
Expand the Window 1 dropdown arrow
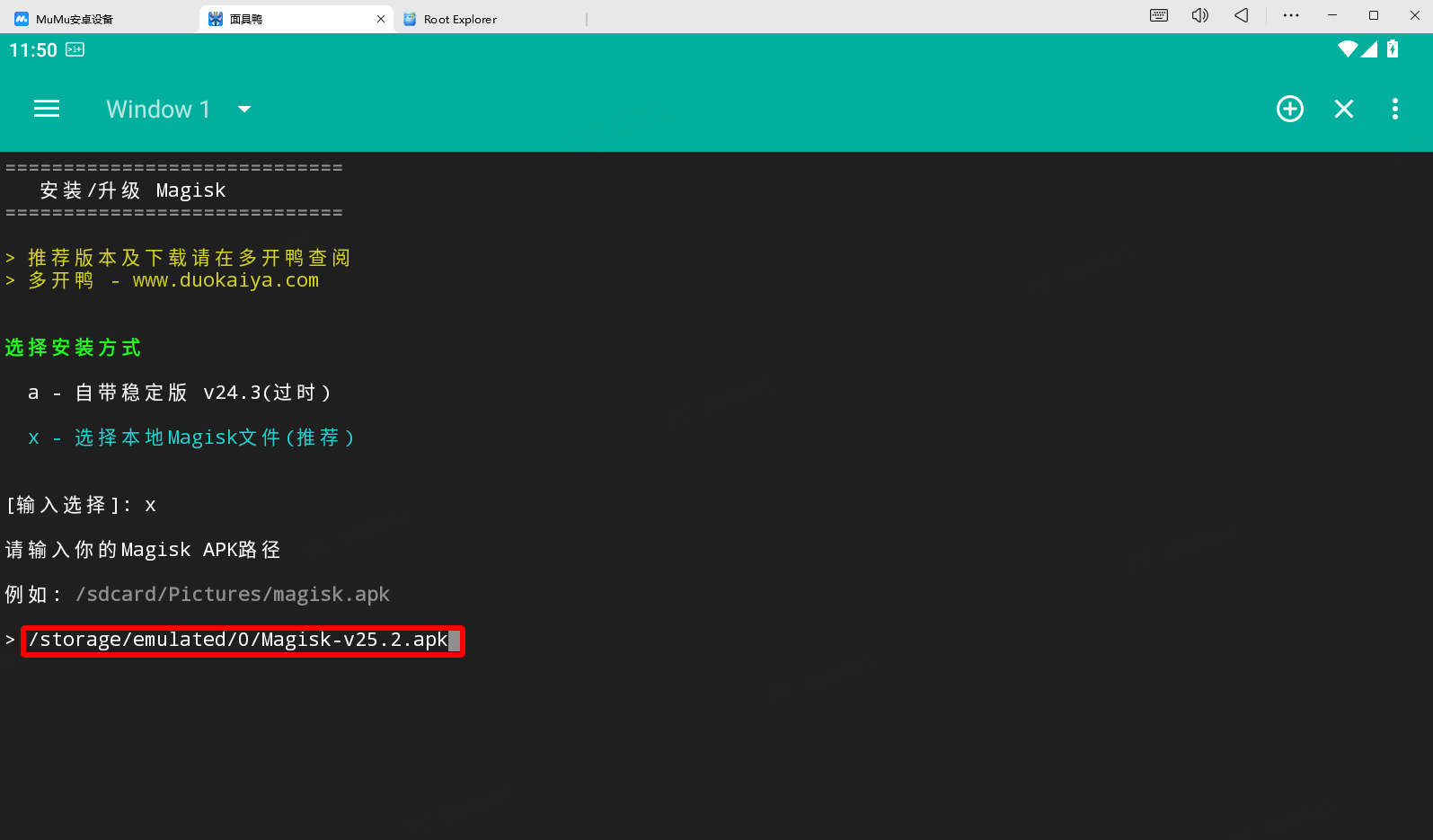(244, 110)
